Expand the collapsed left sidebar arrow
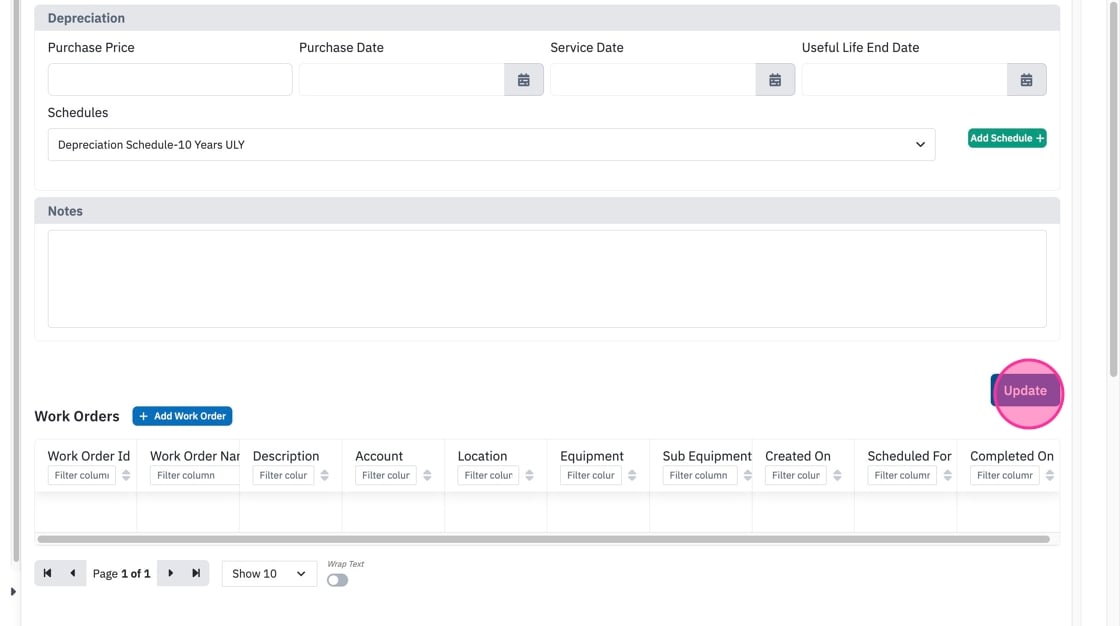 click(x=13, y=592)
